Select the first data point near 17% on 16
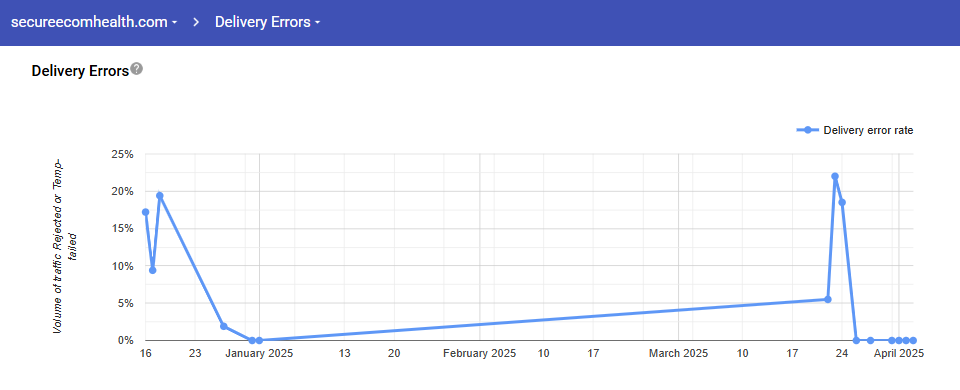The image size is (960, 390). pyautogui.click(x=145, y=212)
